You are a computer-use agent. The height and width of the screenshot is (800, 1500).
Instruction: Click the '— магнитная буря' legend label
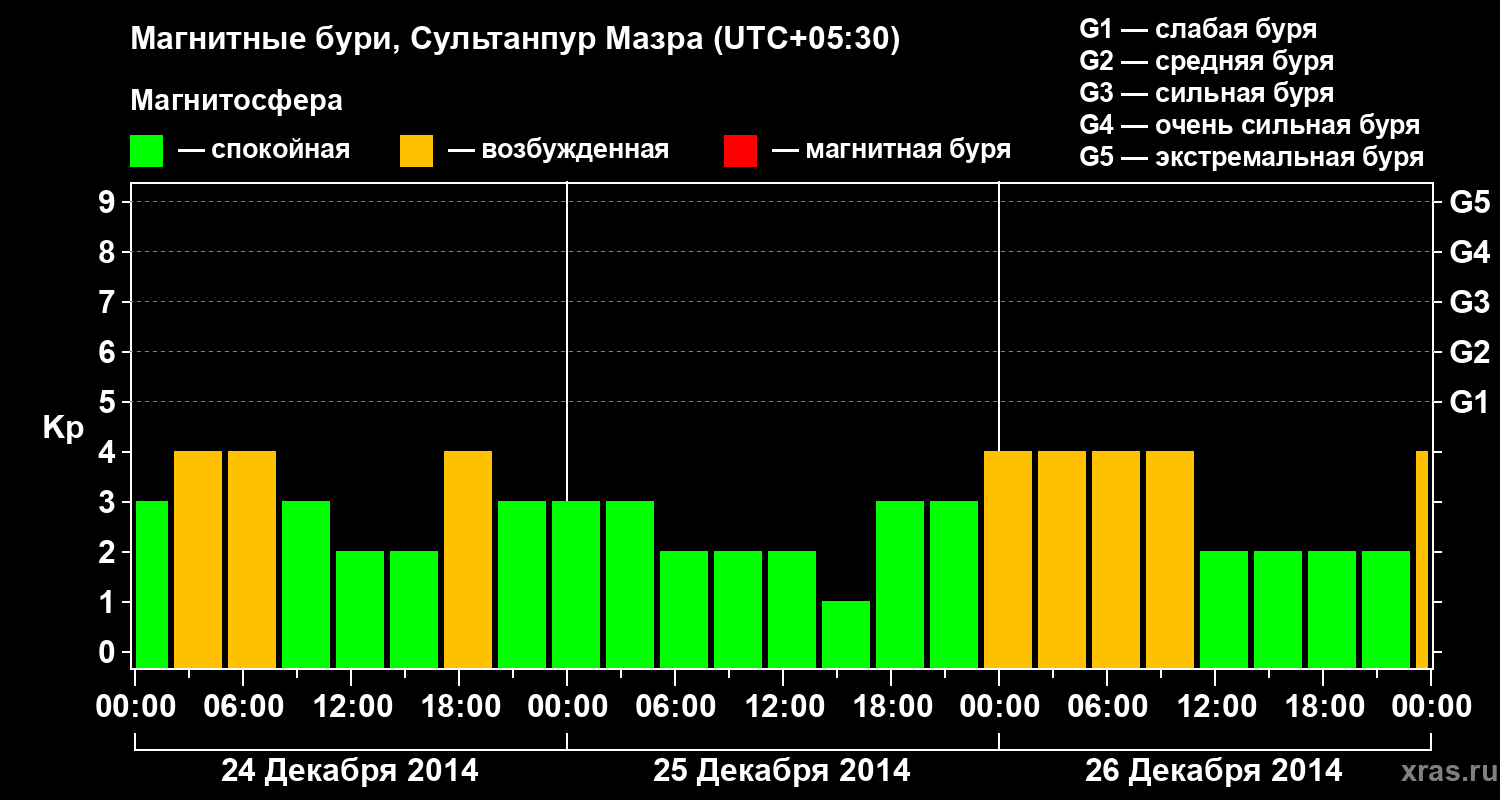pos(892,151)
